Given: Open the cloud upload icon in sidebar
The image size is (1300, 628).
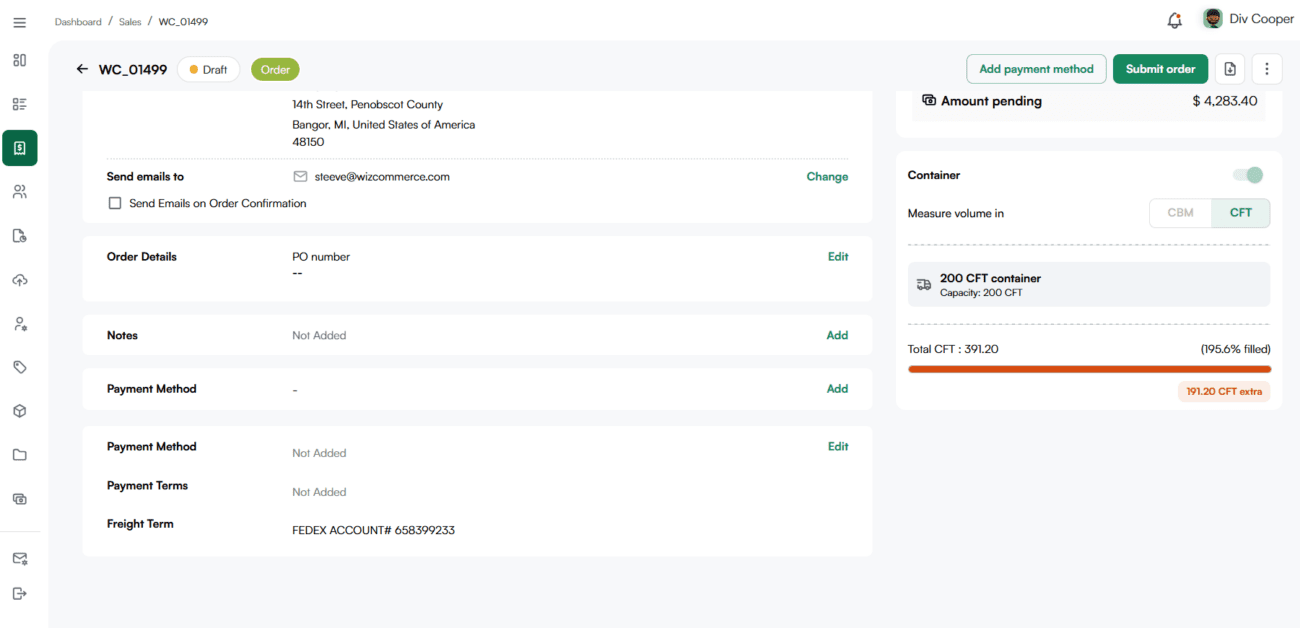Looking at the screenshot, I should point(20,280).
